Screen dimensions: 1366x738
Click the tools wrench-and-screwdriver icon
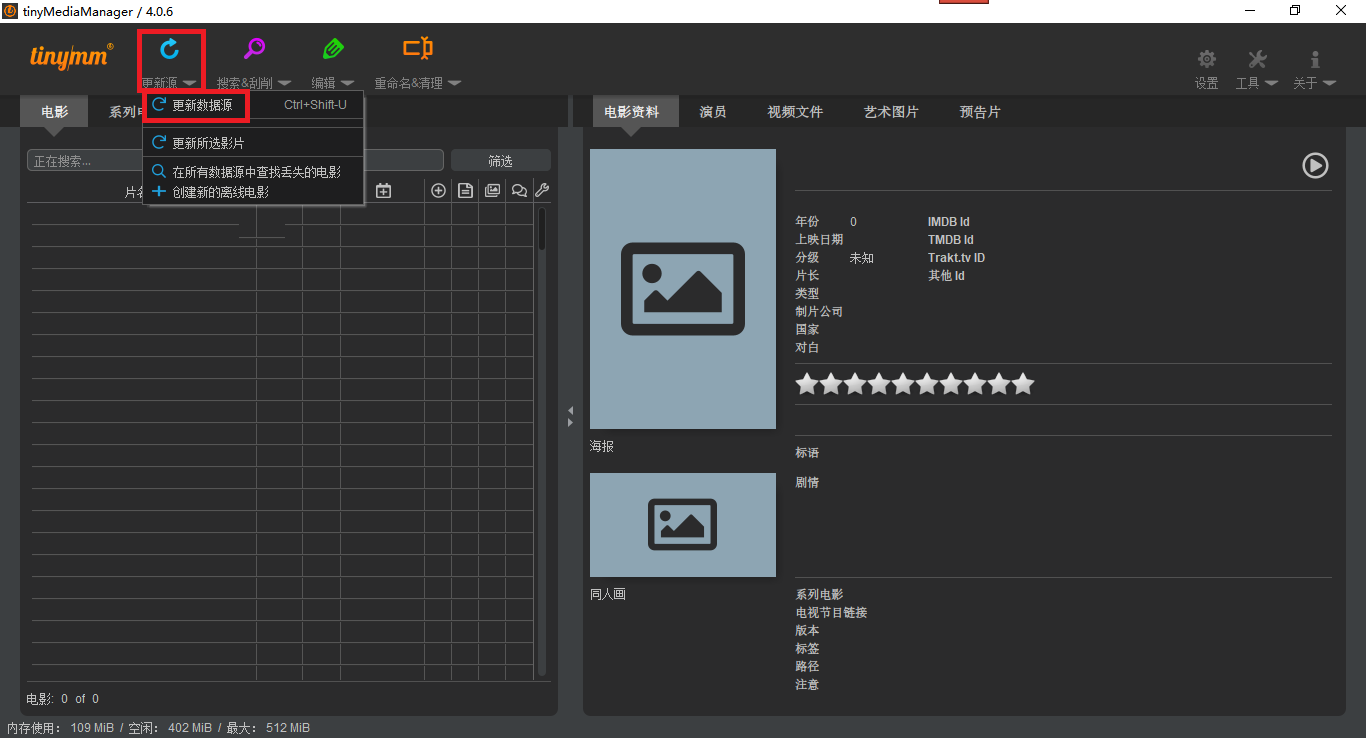click(1257, 59)
